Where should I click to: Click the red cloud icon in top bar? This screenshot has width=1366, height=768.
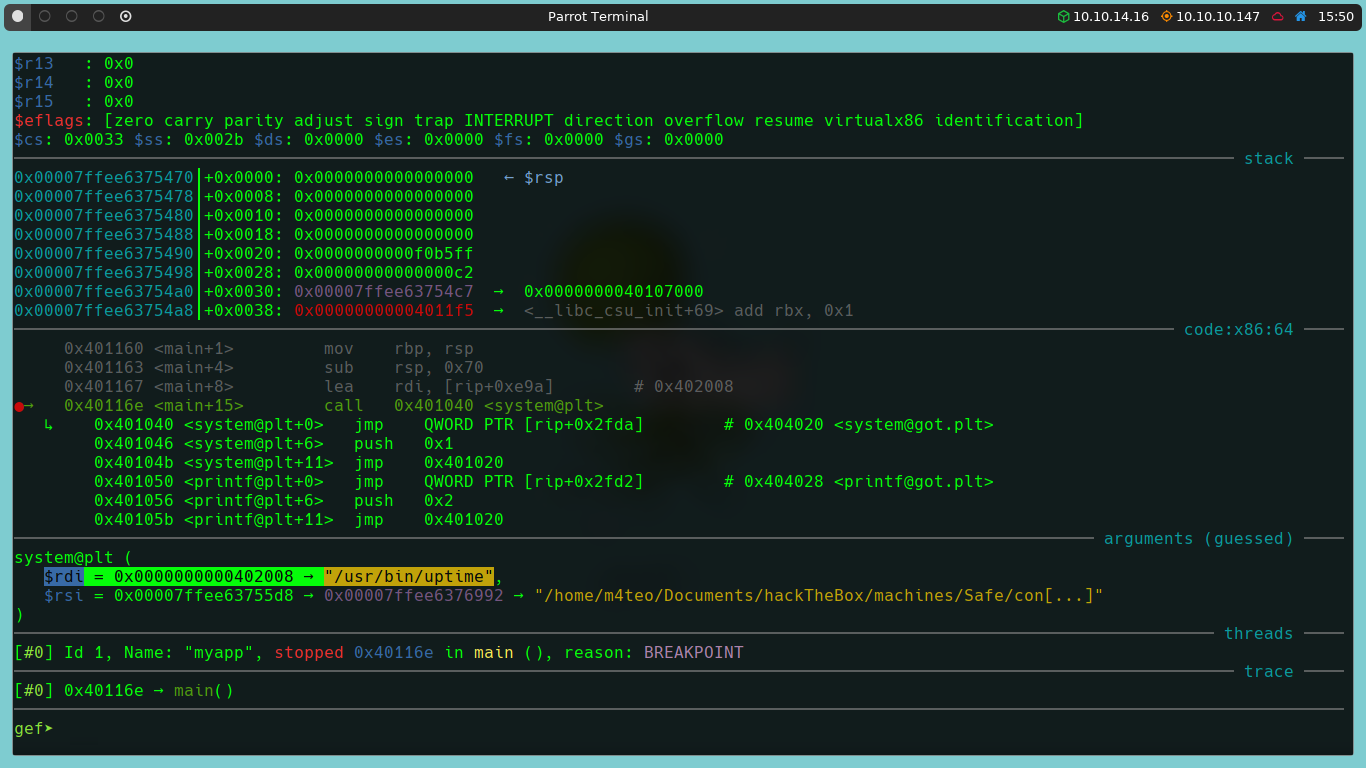point(1277,16)
